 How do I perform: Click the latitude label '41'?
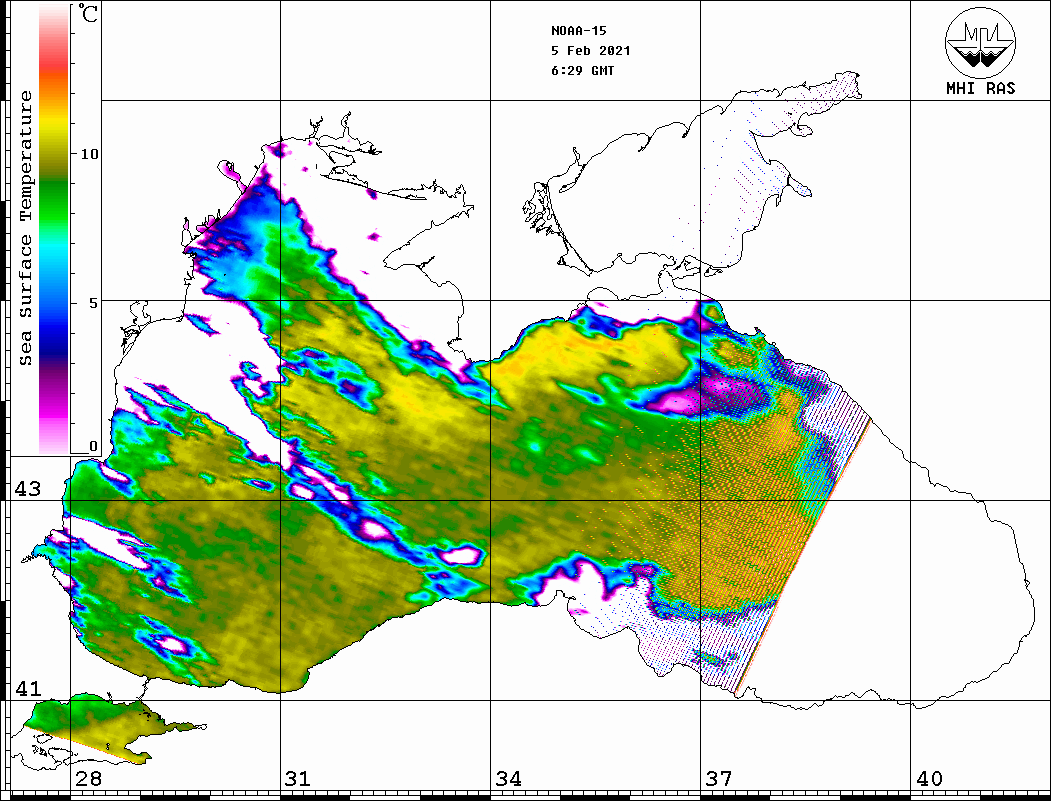tap(28, 688)
